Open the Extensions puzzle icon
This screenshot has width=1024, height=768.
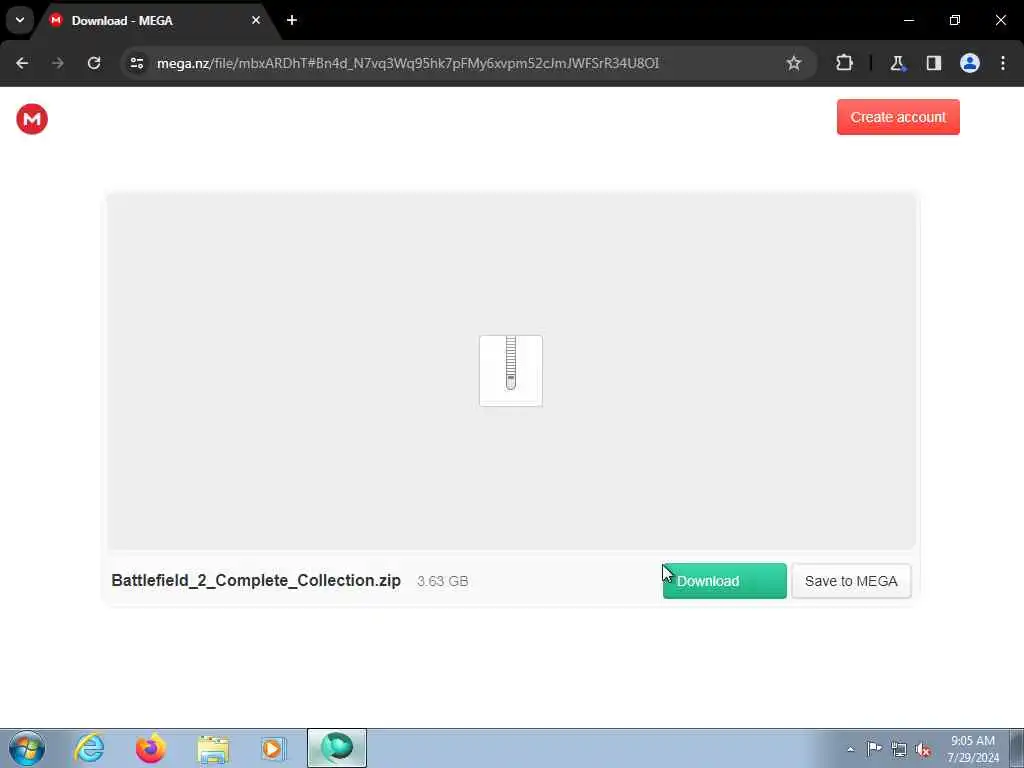844,63
